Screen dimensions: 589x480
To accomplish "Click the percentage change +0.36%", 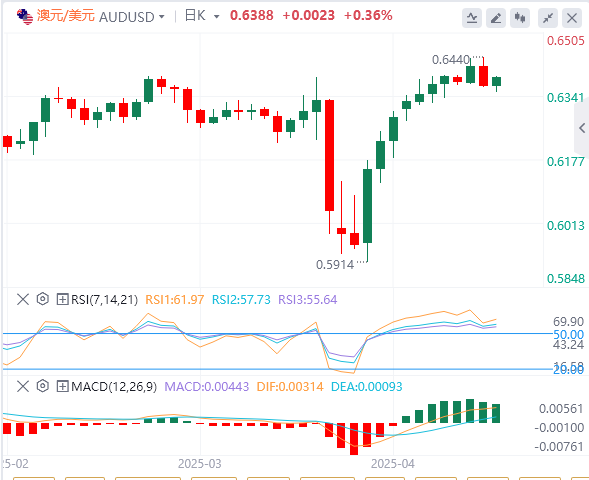I will [368, 15].
